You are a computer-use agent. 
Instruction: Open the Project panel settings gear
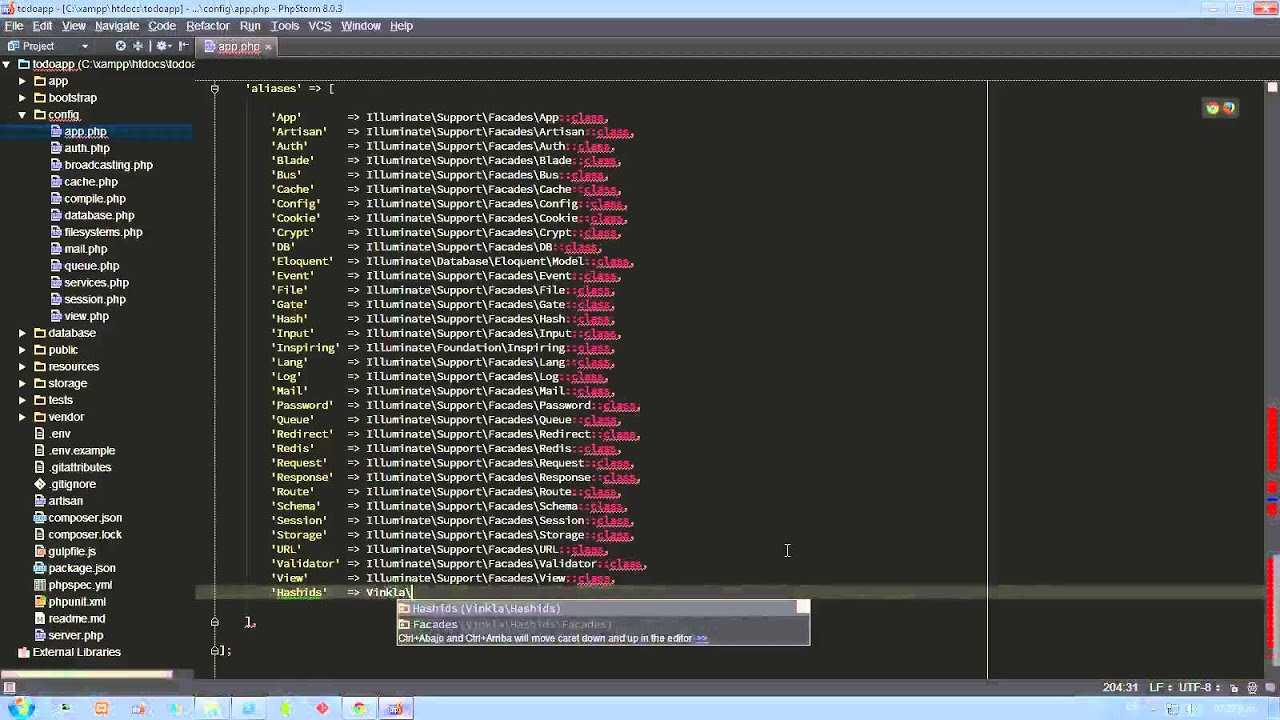tap(163, 46)
